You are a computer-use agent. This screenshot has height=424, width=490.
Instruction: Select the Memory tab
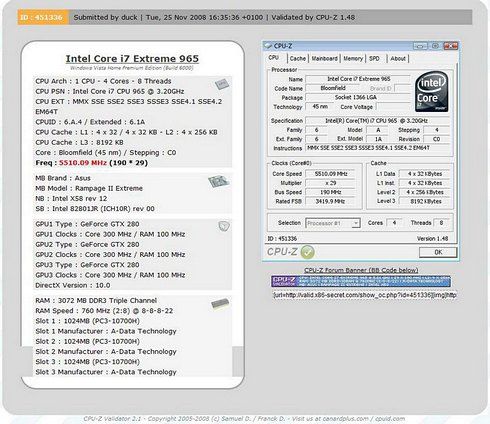point(353,59)
